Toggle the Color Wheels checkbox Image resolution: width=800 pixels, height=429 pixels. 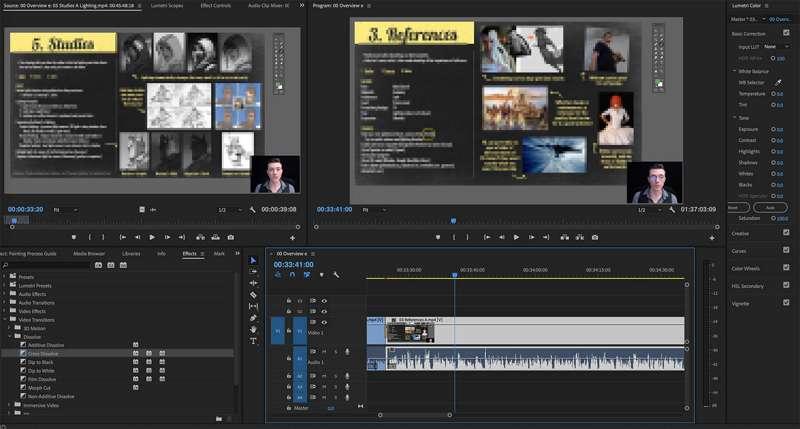coord(786,267)
